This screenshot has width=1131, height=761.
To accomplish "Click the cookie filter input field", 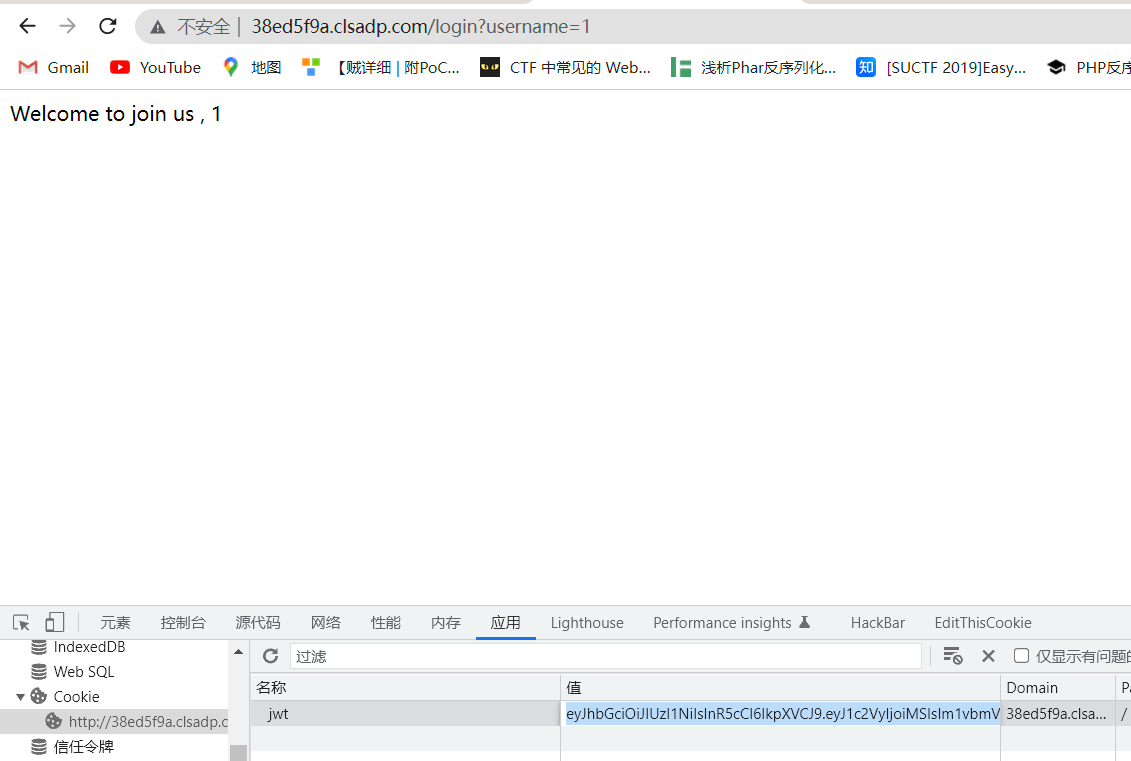I will [605, 656].
